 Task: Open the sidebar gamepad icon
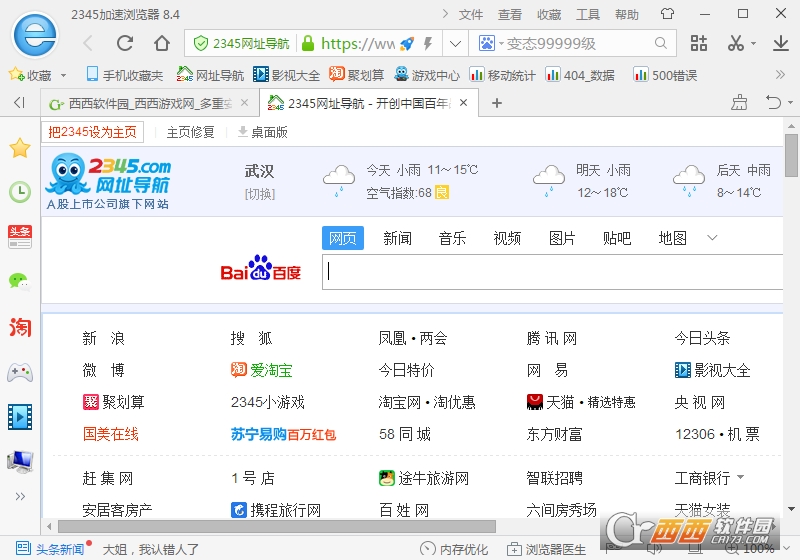point(20,372)
